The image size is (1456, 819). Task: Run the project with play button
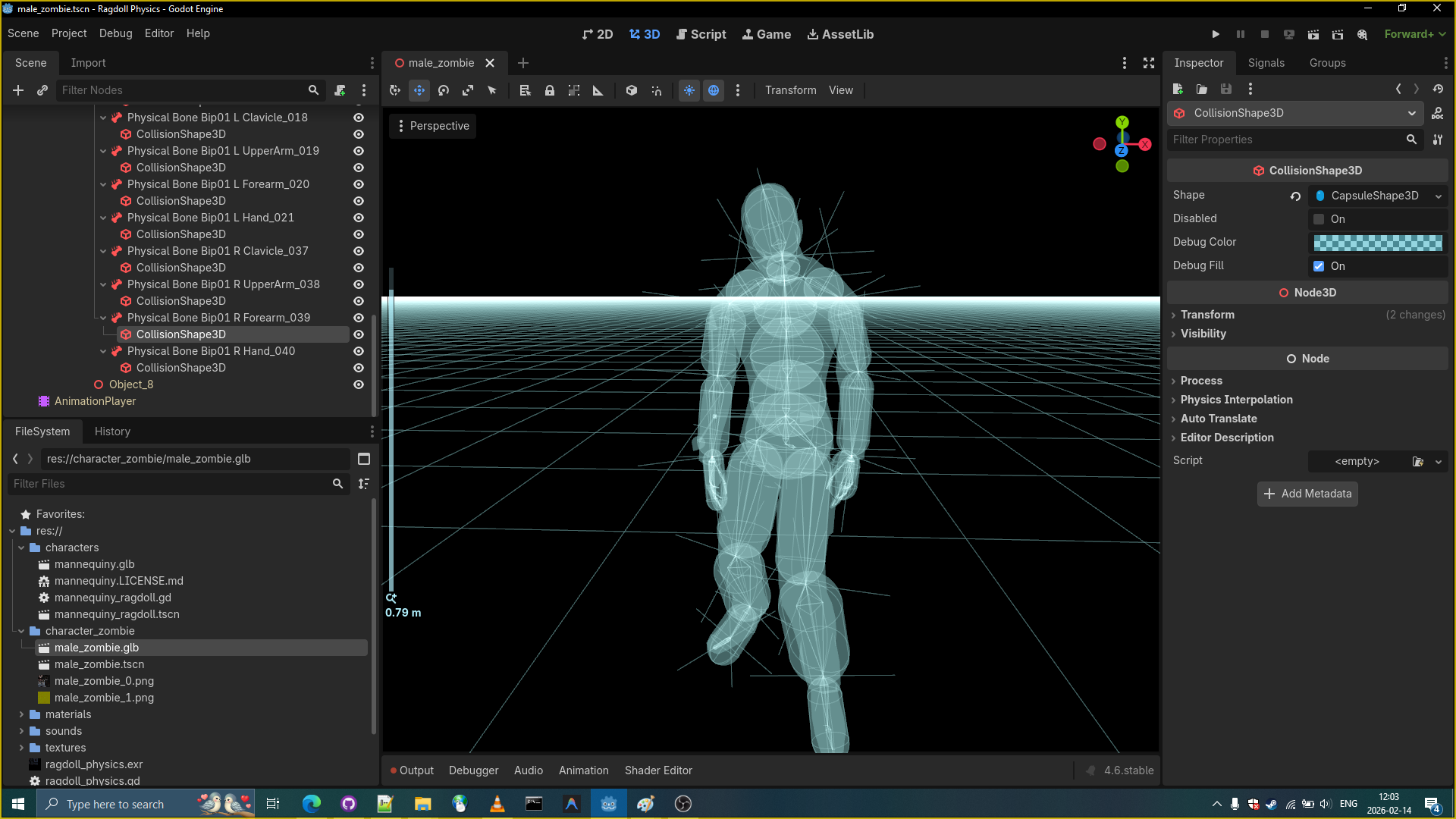(1216, 34)
